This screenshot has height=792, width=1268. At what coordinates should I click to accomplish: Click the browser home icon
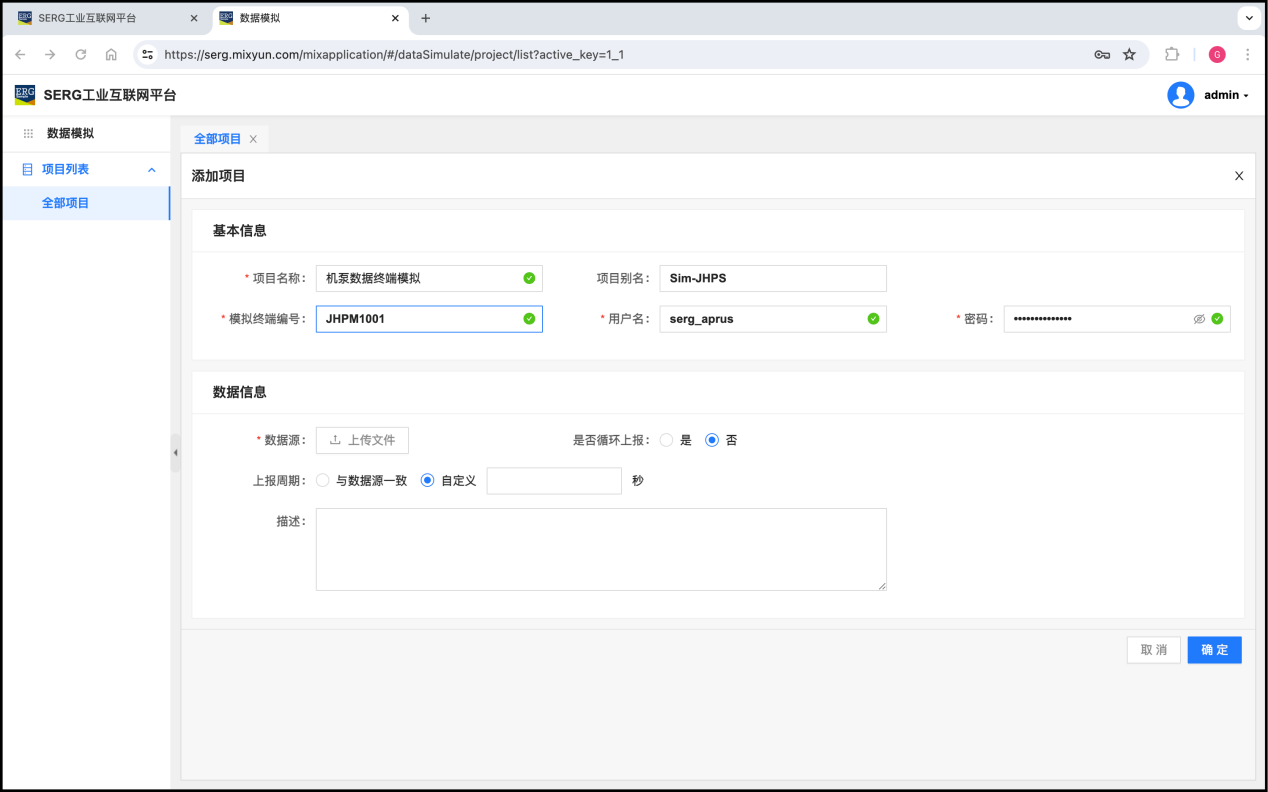click(x=111, y=55)
